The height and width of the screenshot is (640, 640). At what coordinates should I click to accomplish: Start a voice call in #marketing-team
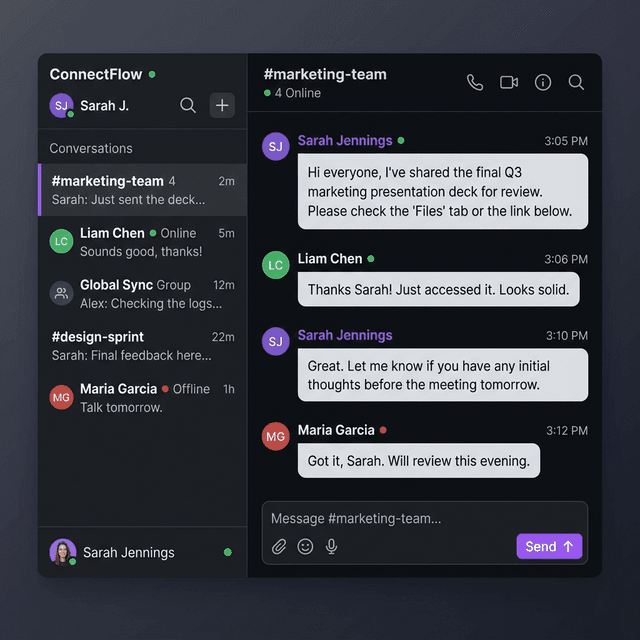[475, 82]
